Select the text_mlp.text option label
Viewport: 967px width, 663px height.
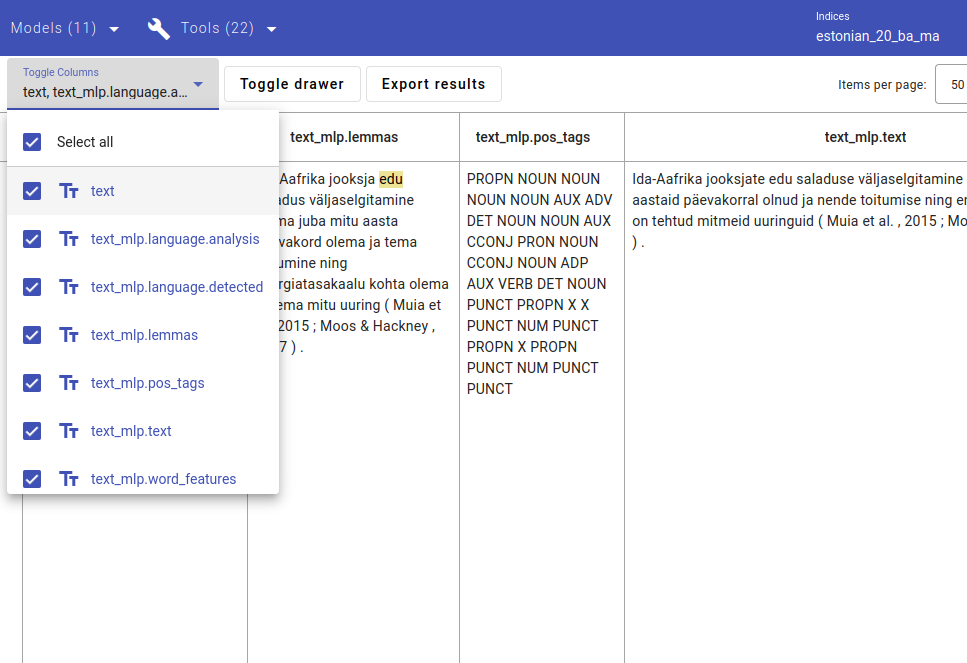131,431
